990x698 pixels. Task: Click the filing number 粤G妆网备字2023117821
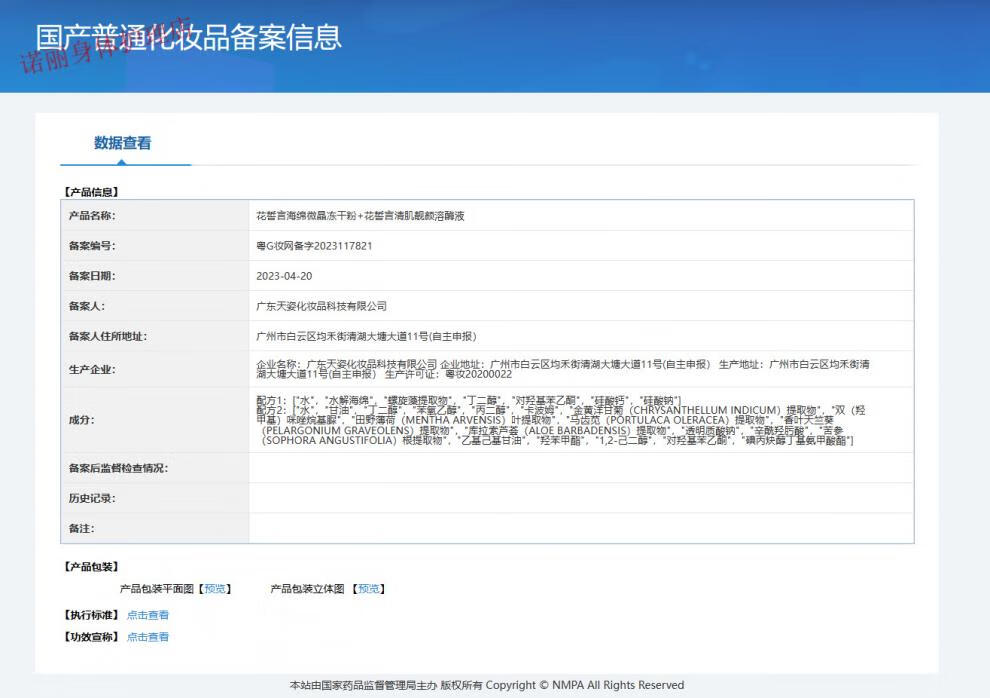click(314, 246)
